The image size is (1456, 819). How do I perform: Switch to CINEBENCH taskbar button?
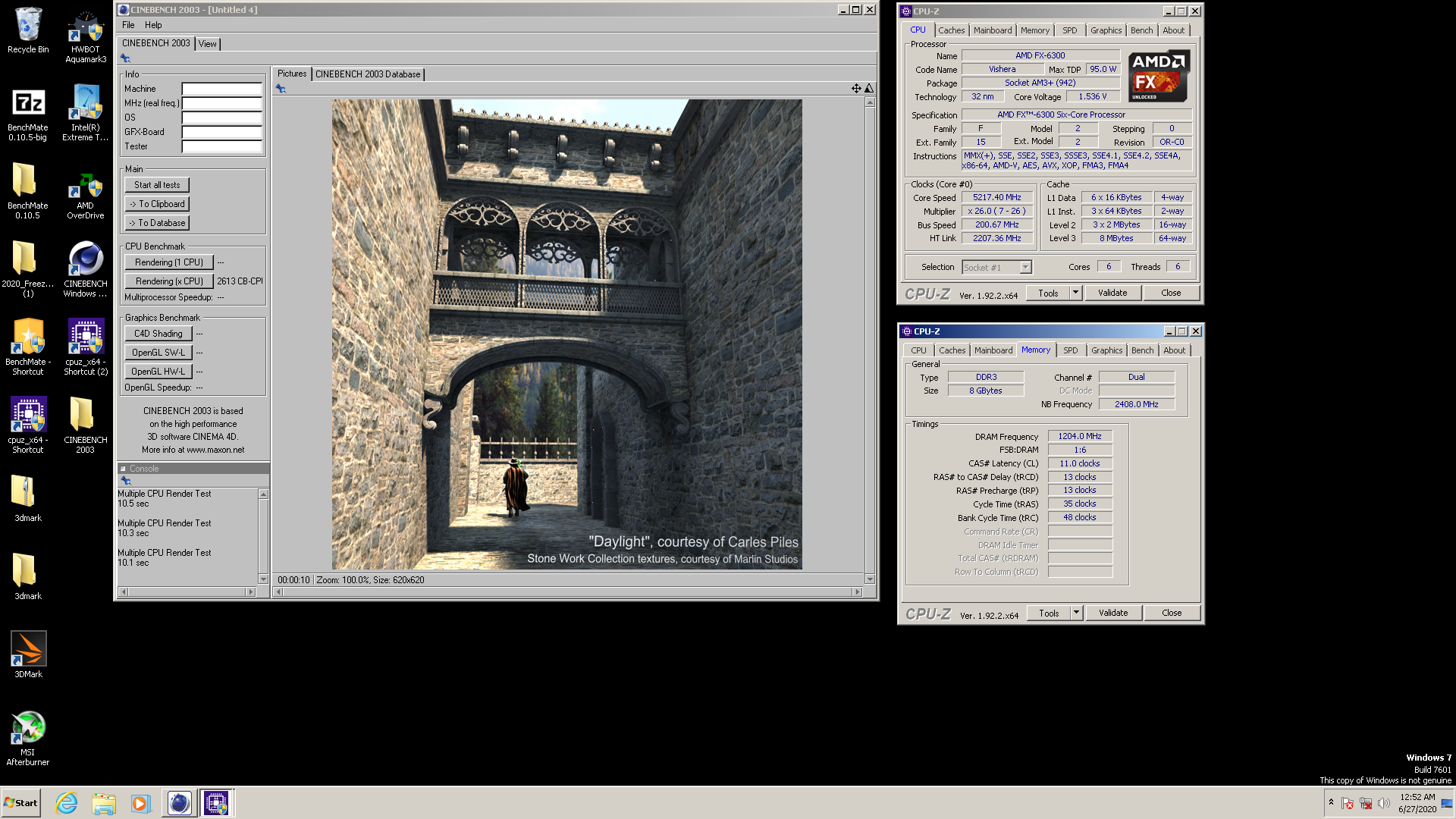tap(180, 803)
